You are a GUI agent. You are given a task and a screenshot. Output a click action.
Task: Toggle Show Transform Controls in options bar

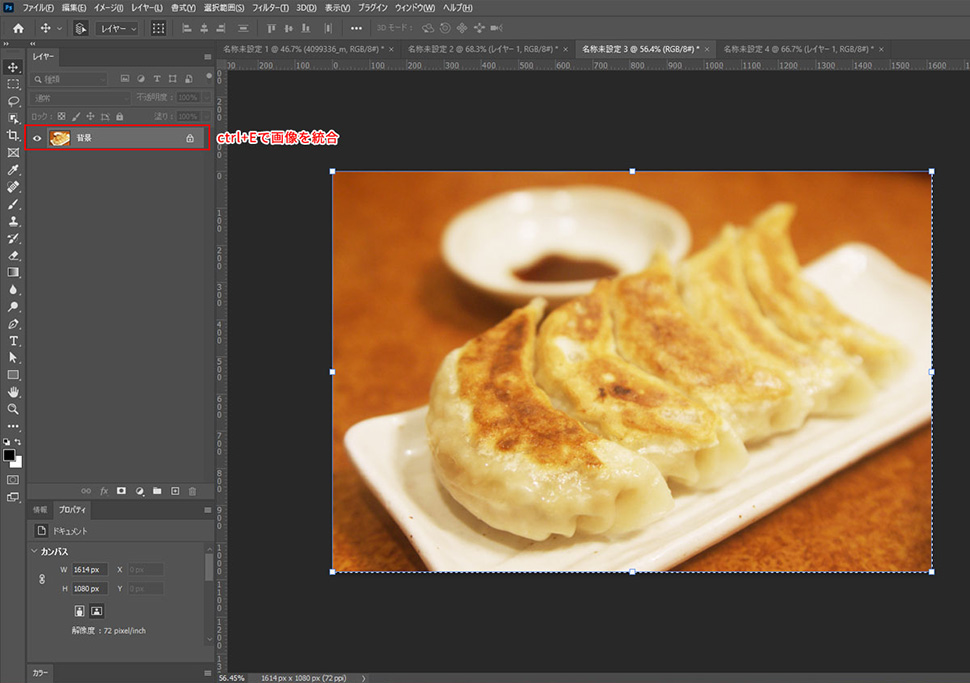pos(158,28)
